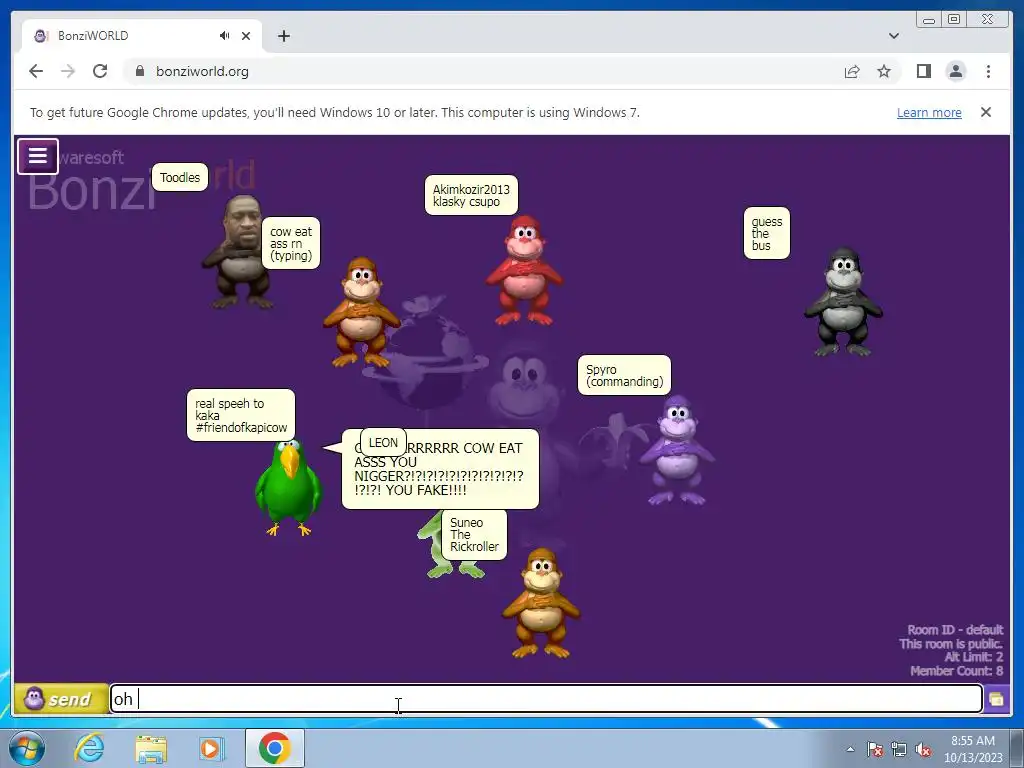Screen dimensions: 1024x768
Task: Close the BonziWORLD tab
Action: pyautogui.click(x=246, y=36)
